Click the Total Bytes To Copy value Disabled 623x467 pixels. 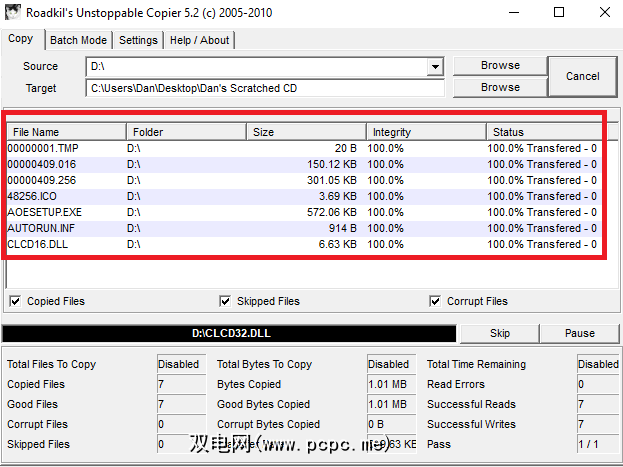click(391, 364)
